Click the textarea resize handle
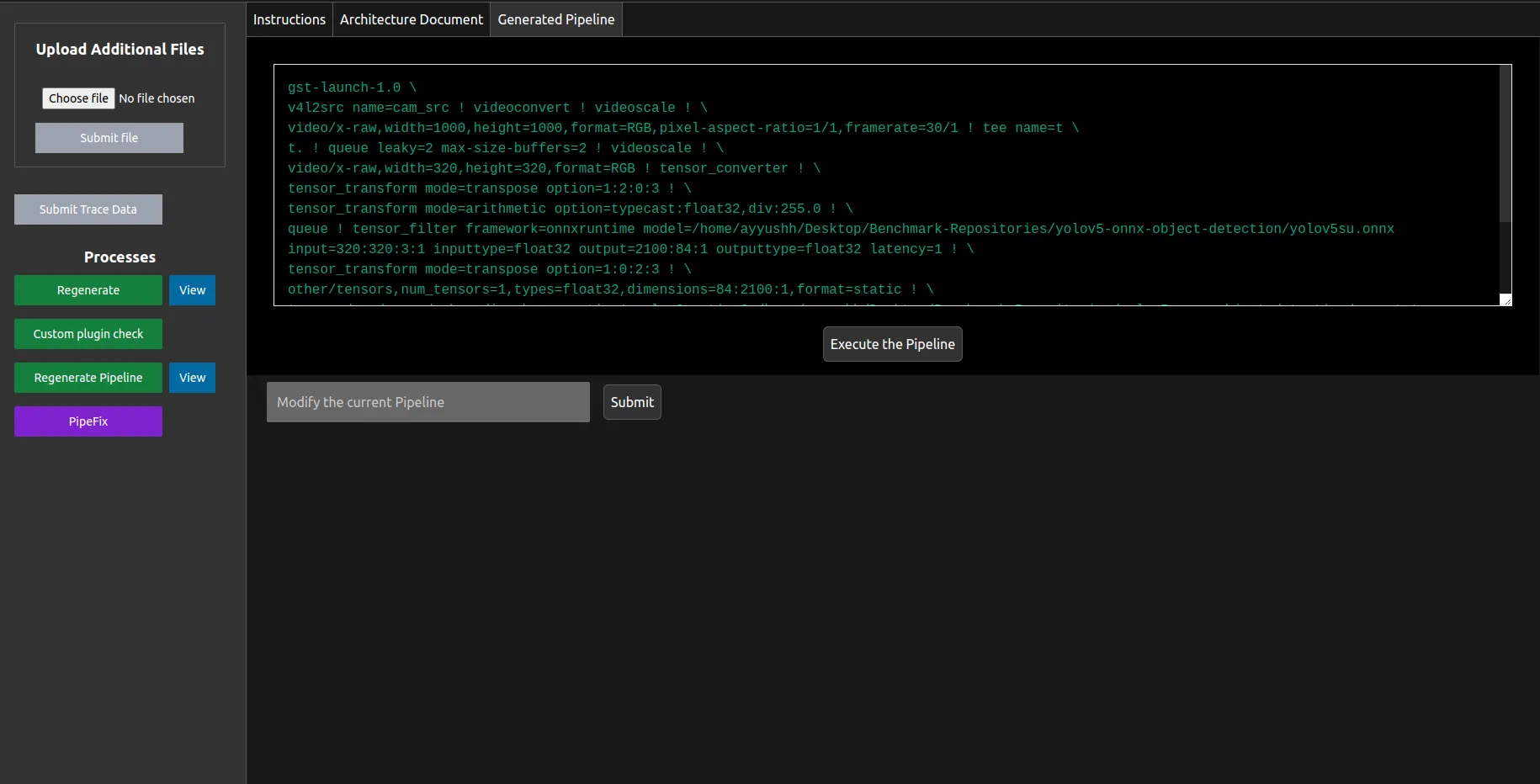The height and width of the screenshot is (784, 1540). coord(1506,299)
